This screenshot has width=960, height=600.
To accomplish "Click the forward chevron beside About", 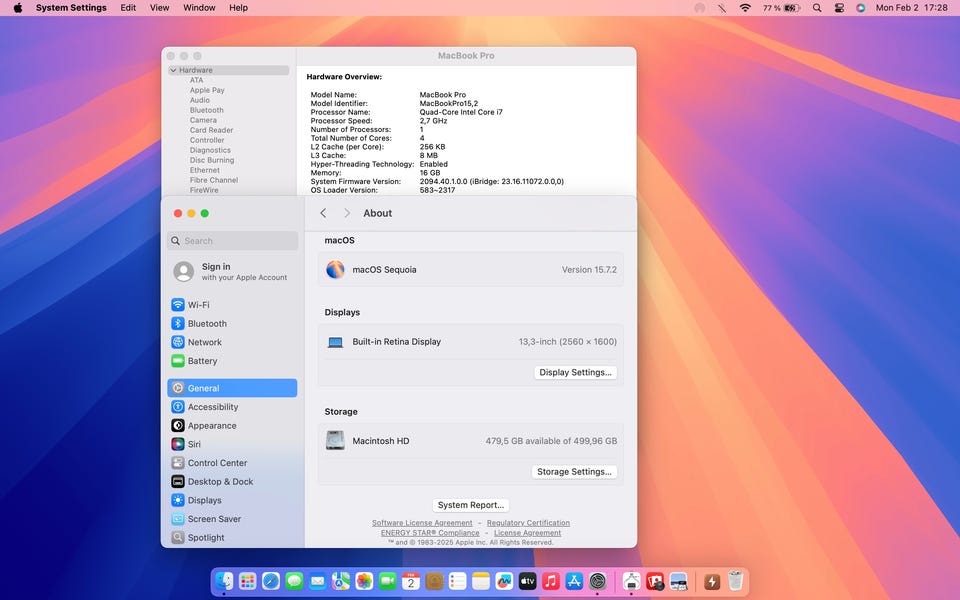I will [x=347, y=213].
